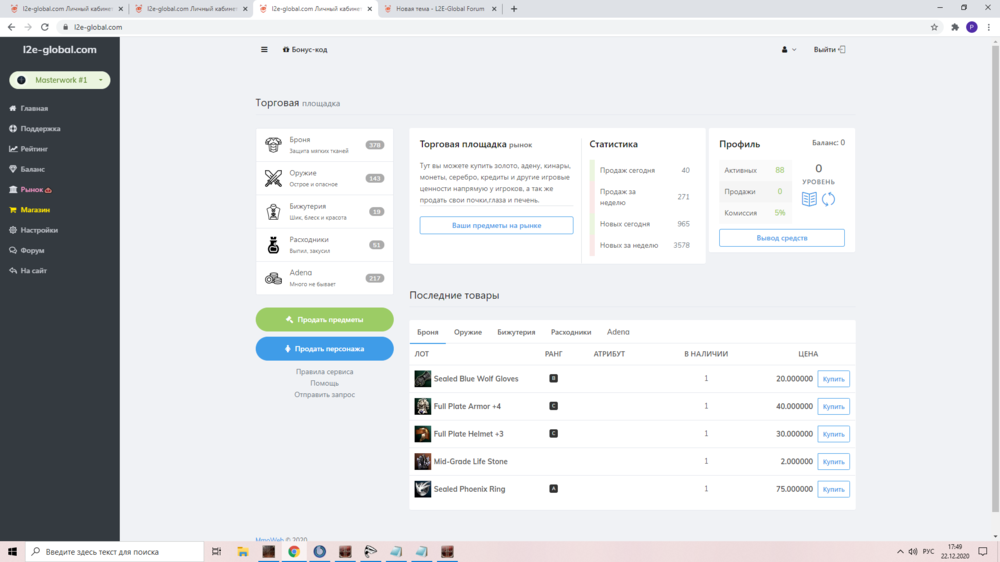The width and height of the screenshot is (1000, 562).
Task: Click the hamburger menu icon in header
Action: coord(264,49)
